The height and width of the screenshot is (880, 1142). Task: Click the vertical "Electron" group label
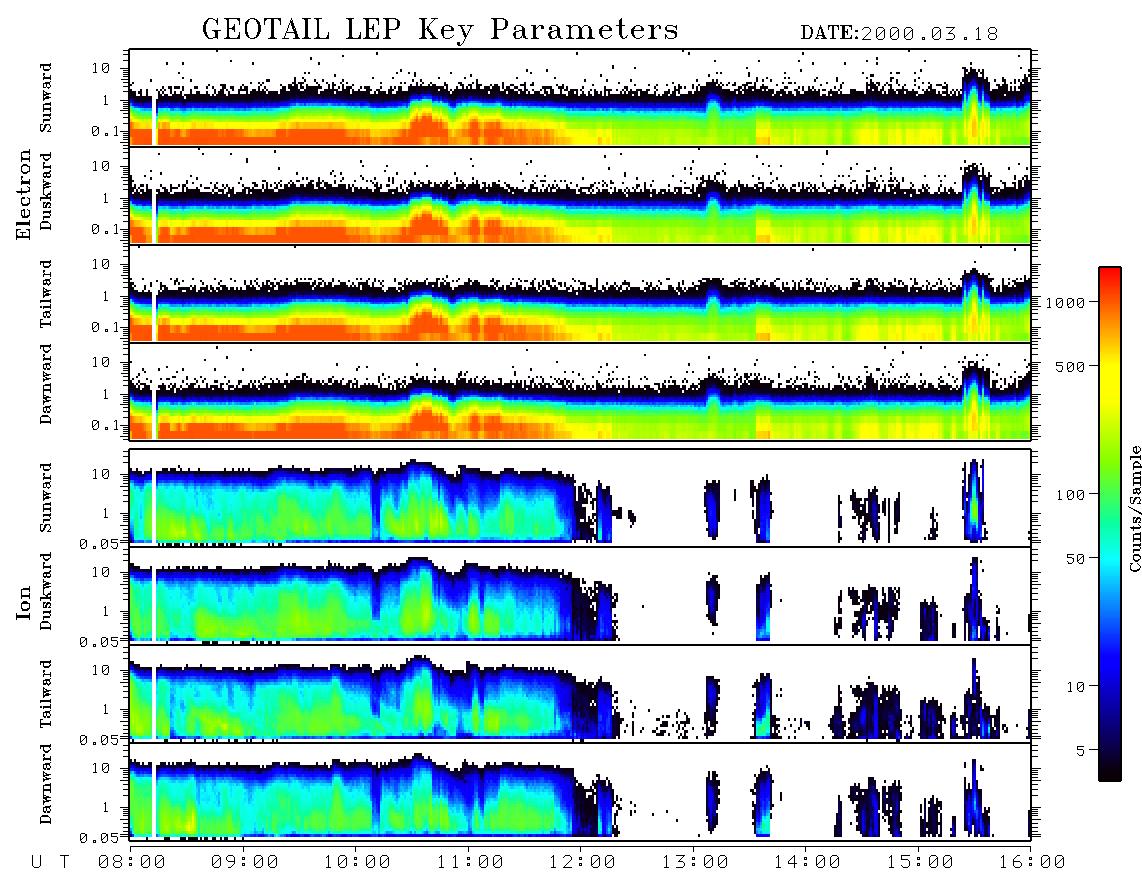[24, 194]
